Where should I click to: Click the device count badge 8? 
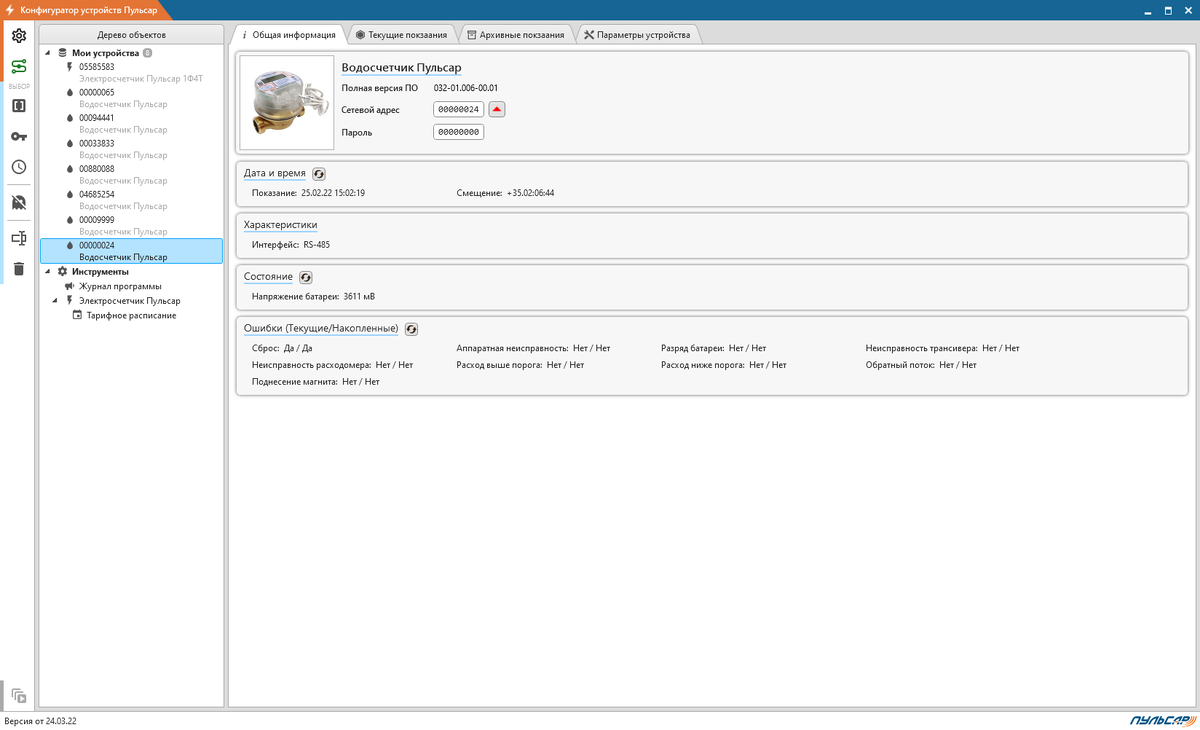tap(148, 53)
